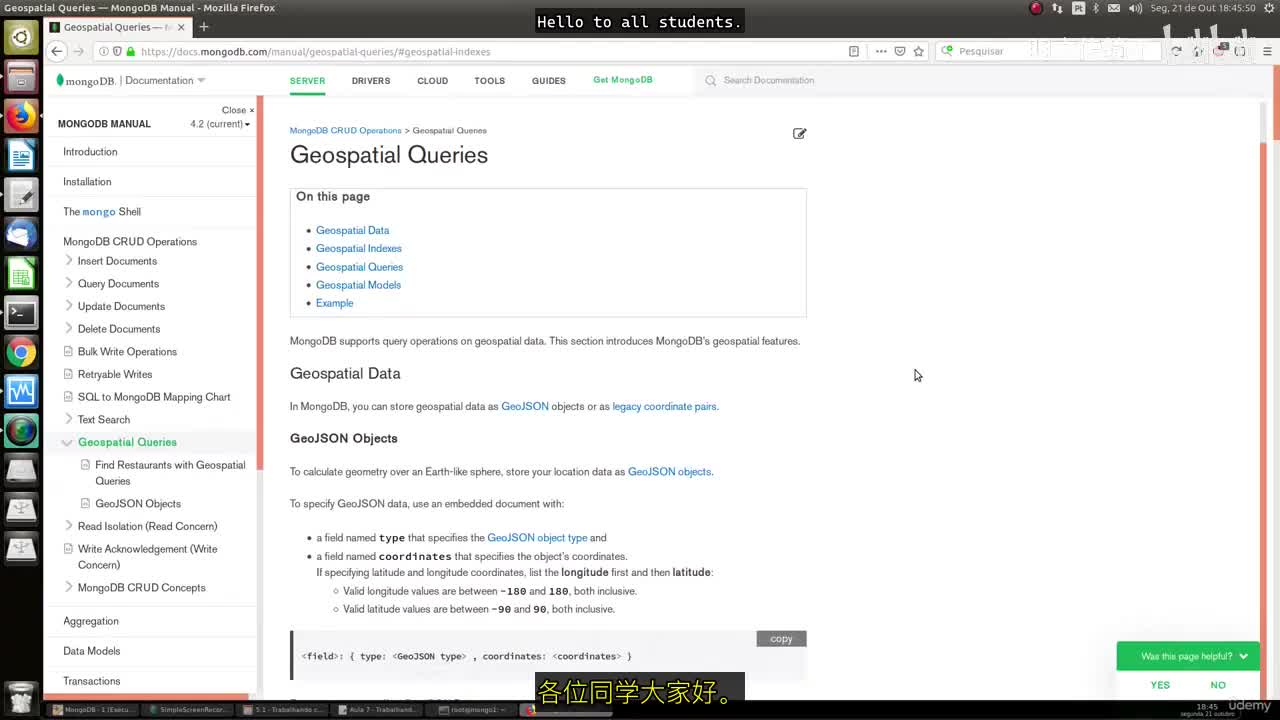
Task: Expand the Insert Documents section
Action: click(69, 261)
